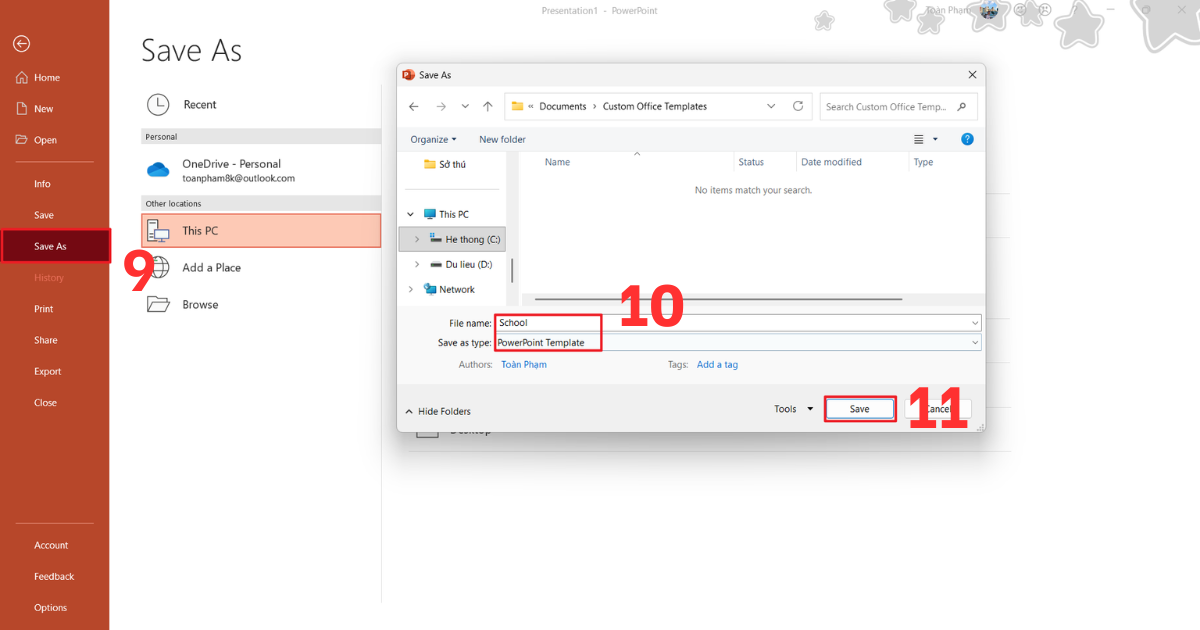Select Du lieu (D:) drive
This screenshot has height=630, width=1200.
click(461, 264)
